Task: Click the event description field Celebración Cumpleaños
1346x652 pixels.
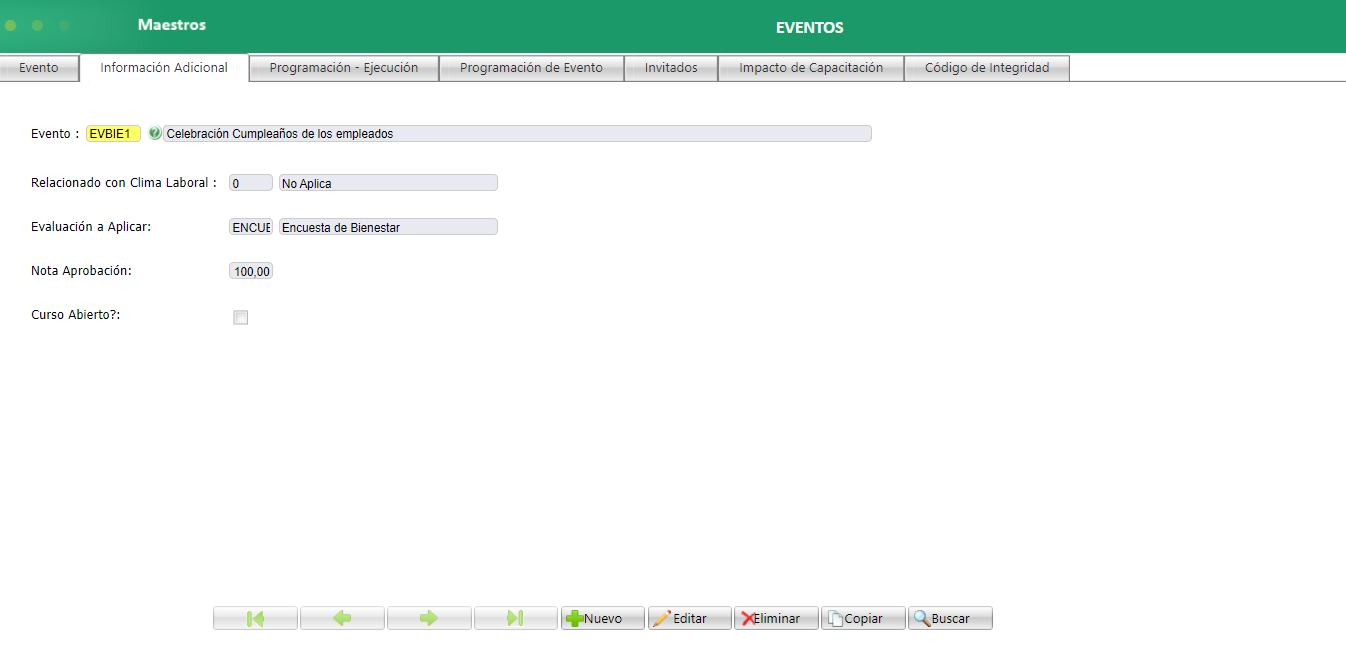Action: coord(517,133)
